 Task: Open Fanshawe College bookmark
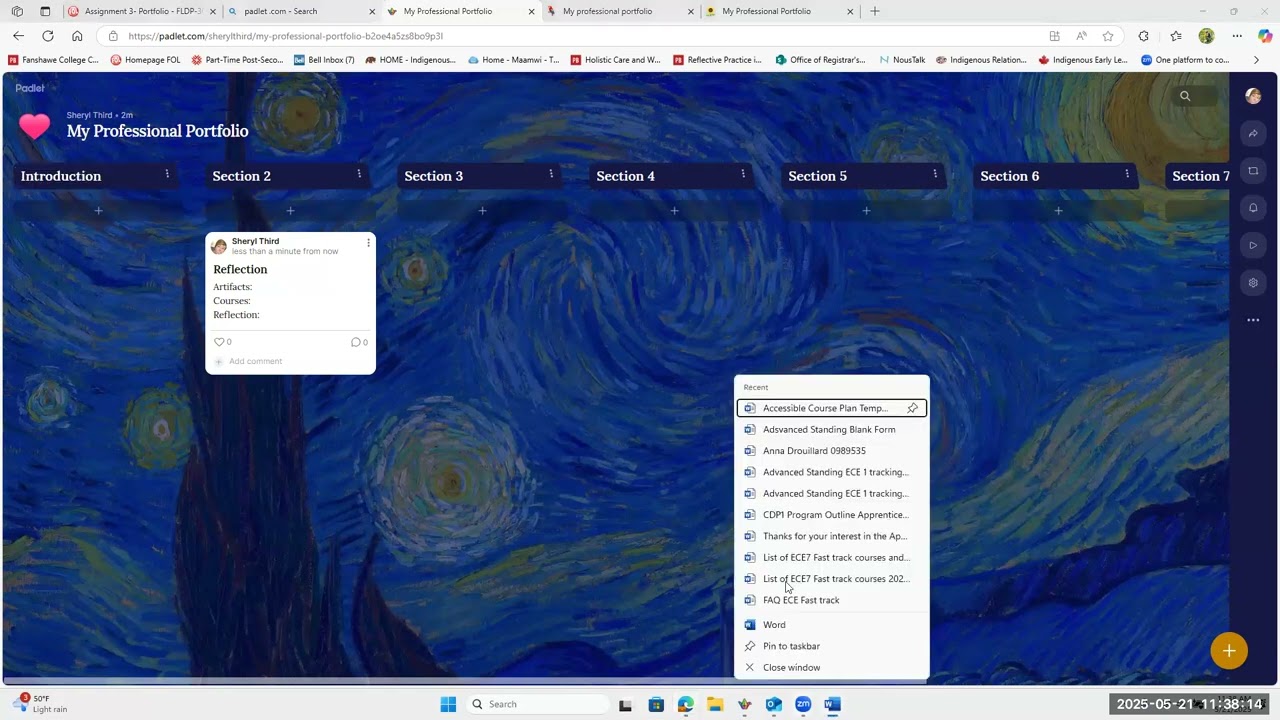click(52, 60)
